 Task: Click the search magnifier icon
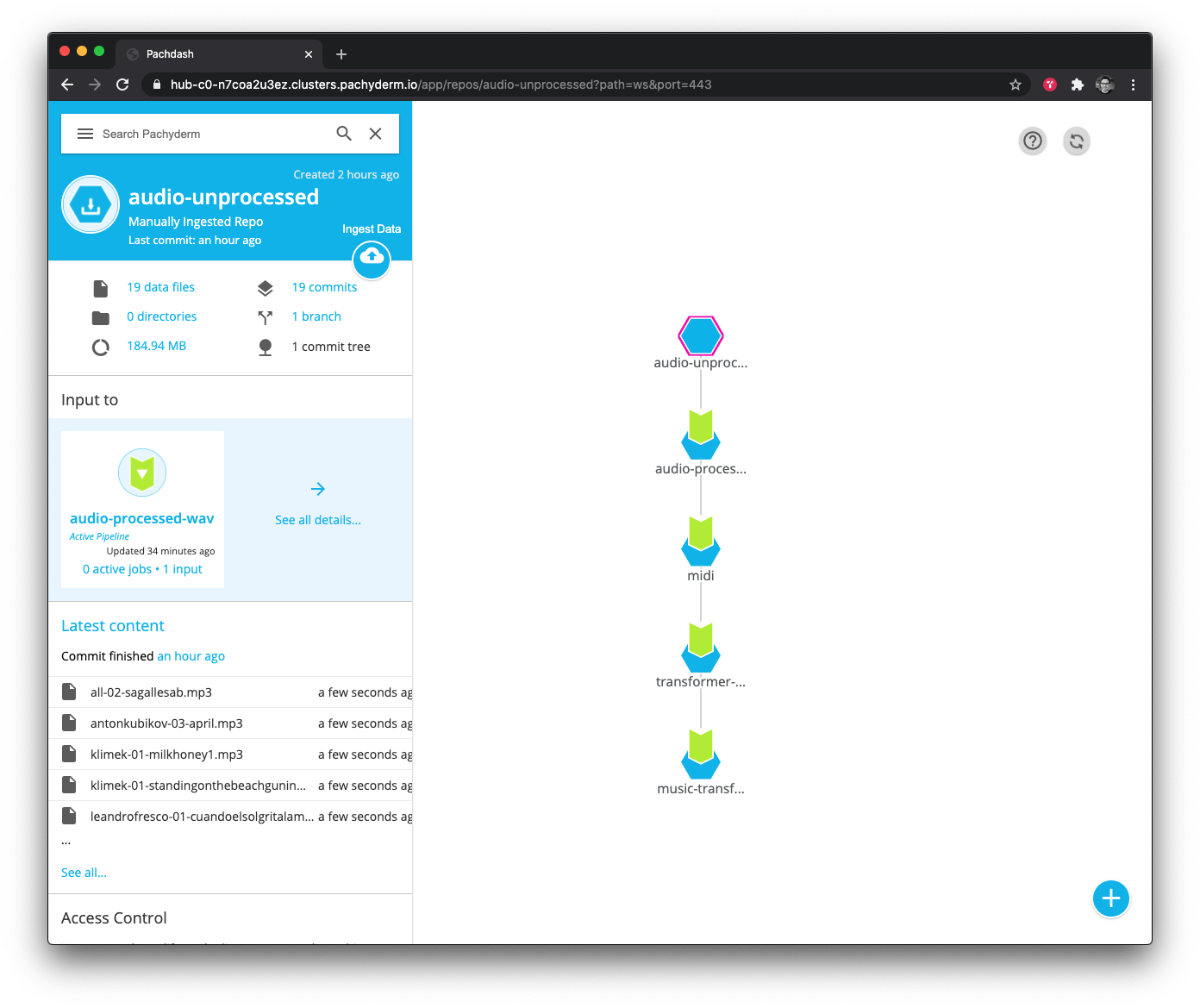click(x=344, y=134)
